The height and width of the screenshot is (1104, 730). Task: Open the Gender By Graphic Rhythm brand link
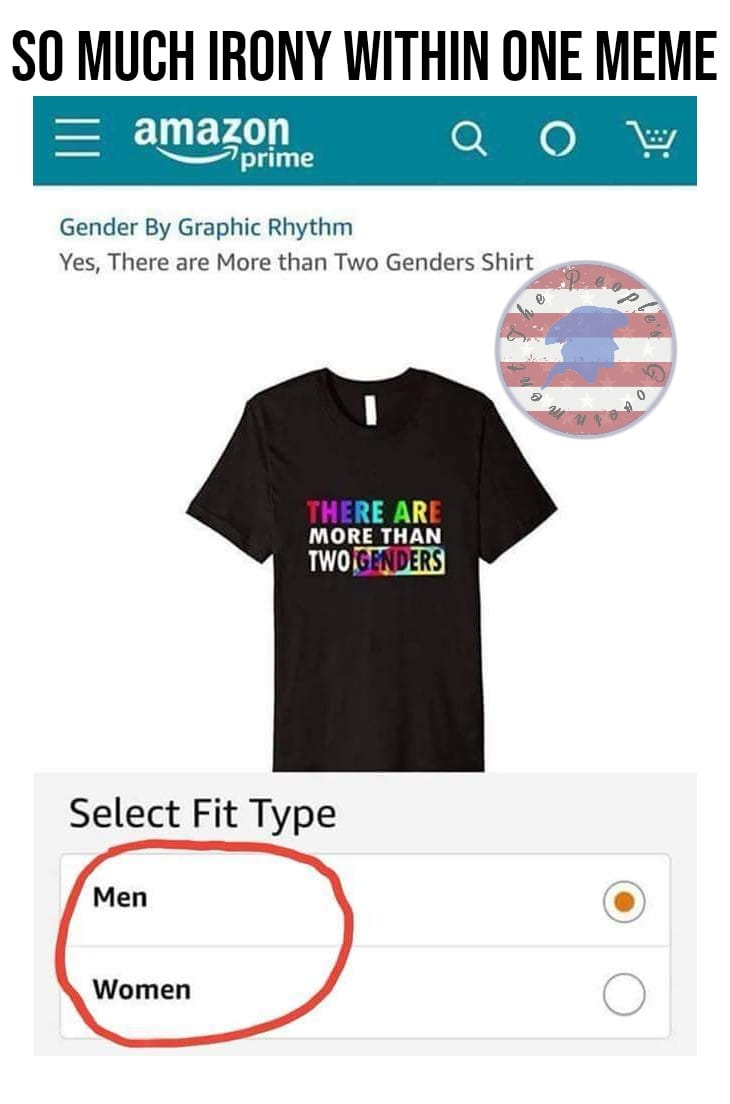click(206, 227)
